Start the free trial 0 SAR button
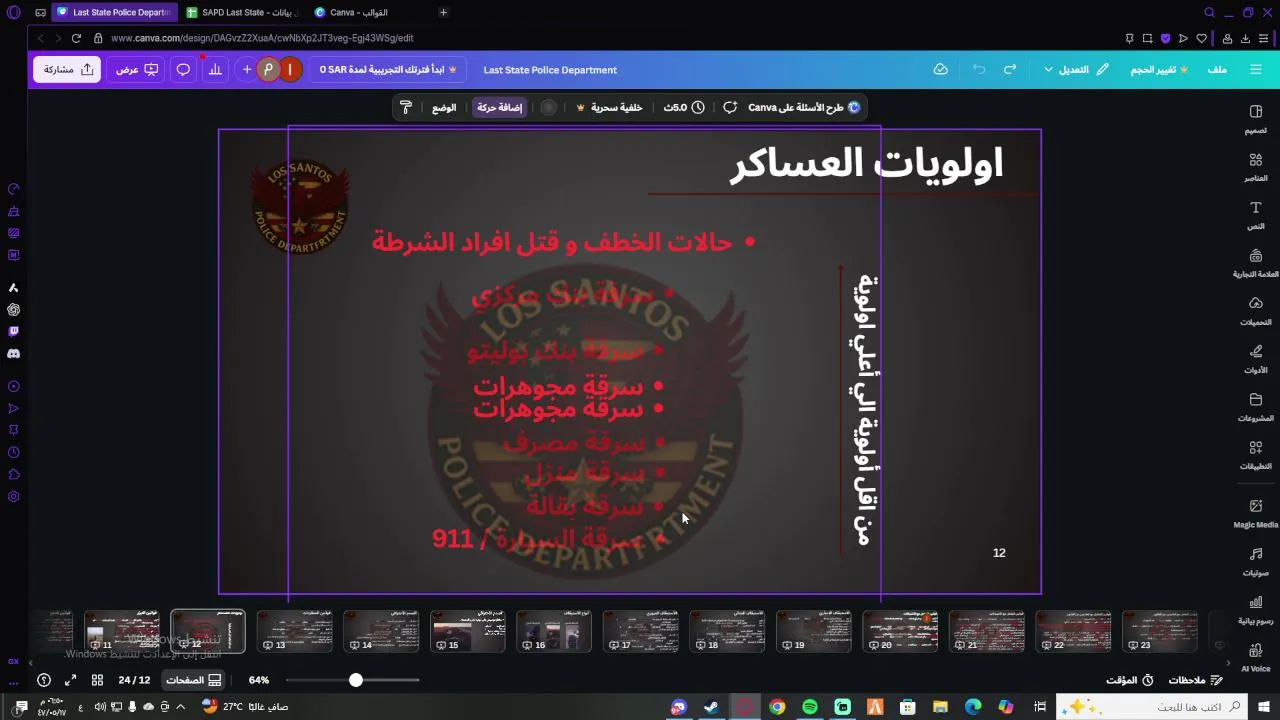This screenshot has height=720, width=1280. tap(388, 70)
